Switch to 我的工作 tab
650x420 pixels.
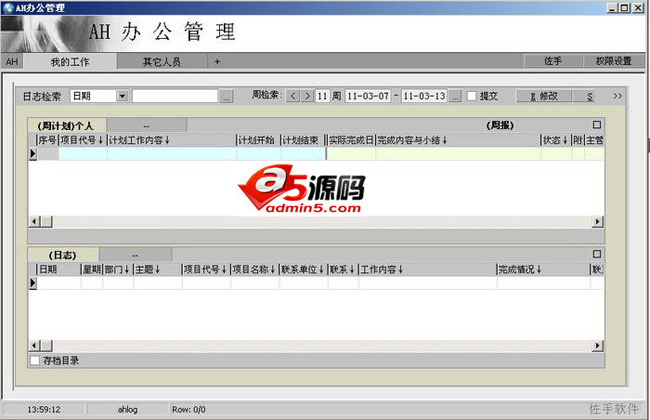(x=70, y=62)
